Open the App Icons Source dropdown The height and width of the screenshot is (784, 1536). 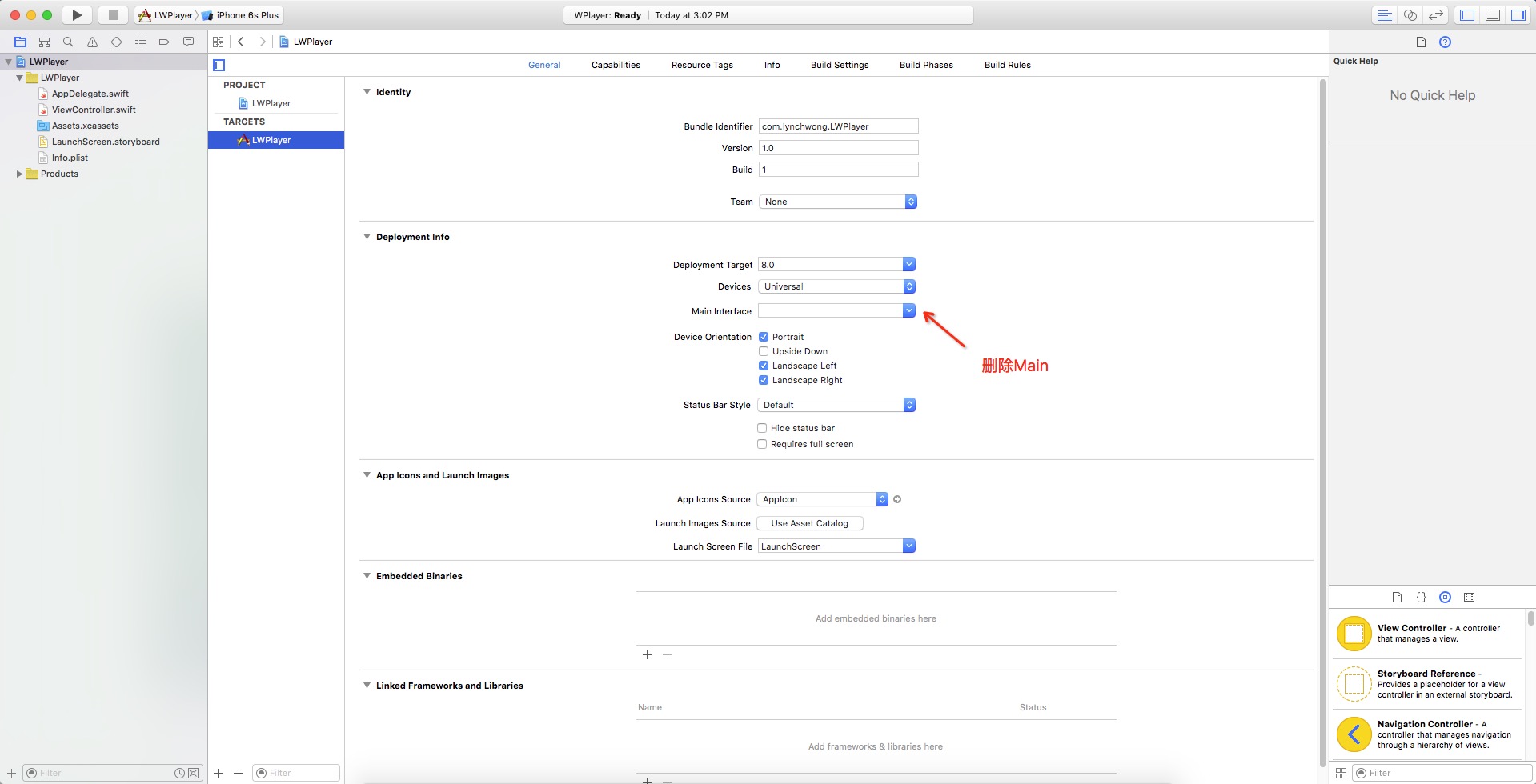[x=823, y=499]
